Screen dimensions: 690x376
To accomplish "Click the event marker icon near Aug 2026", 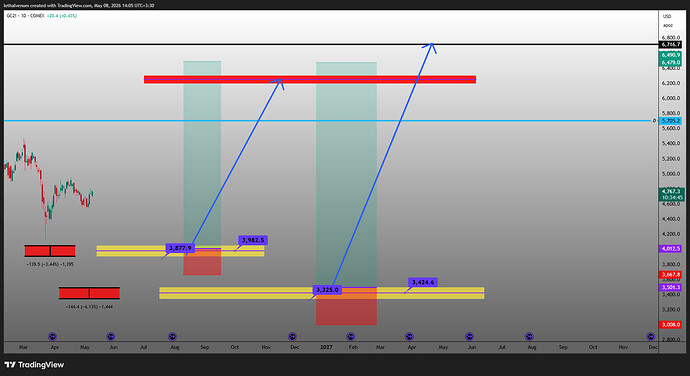I will click(x=172, y=337).
